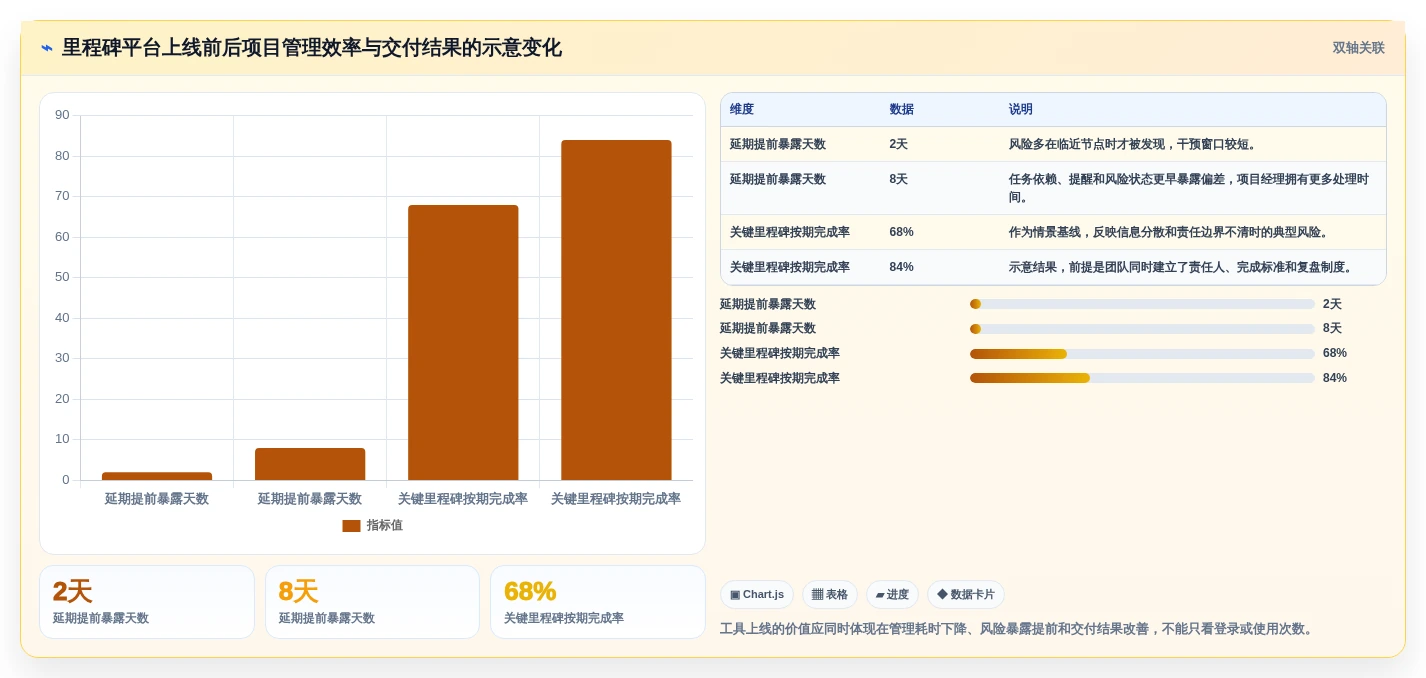Click the 68% cell in the table
This screenshot has width=1426, height=678.
pyautogui.click(x=901, y=233)
